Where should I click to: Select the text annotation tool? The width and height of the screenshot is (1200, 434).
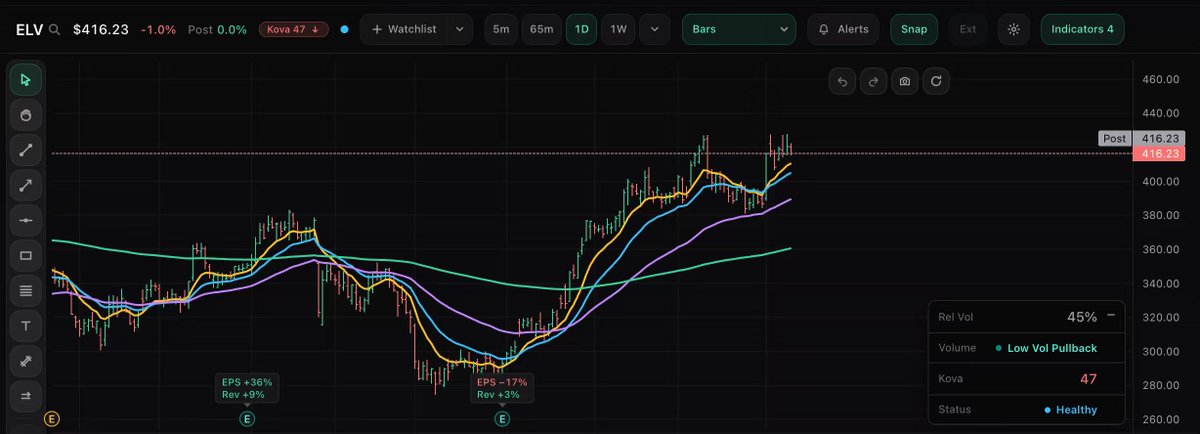coord(26,326)
